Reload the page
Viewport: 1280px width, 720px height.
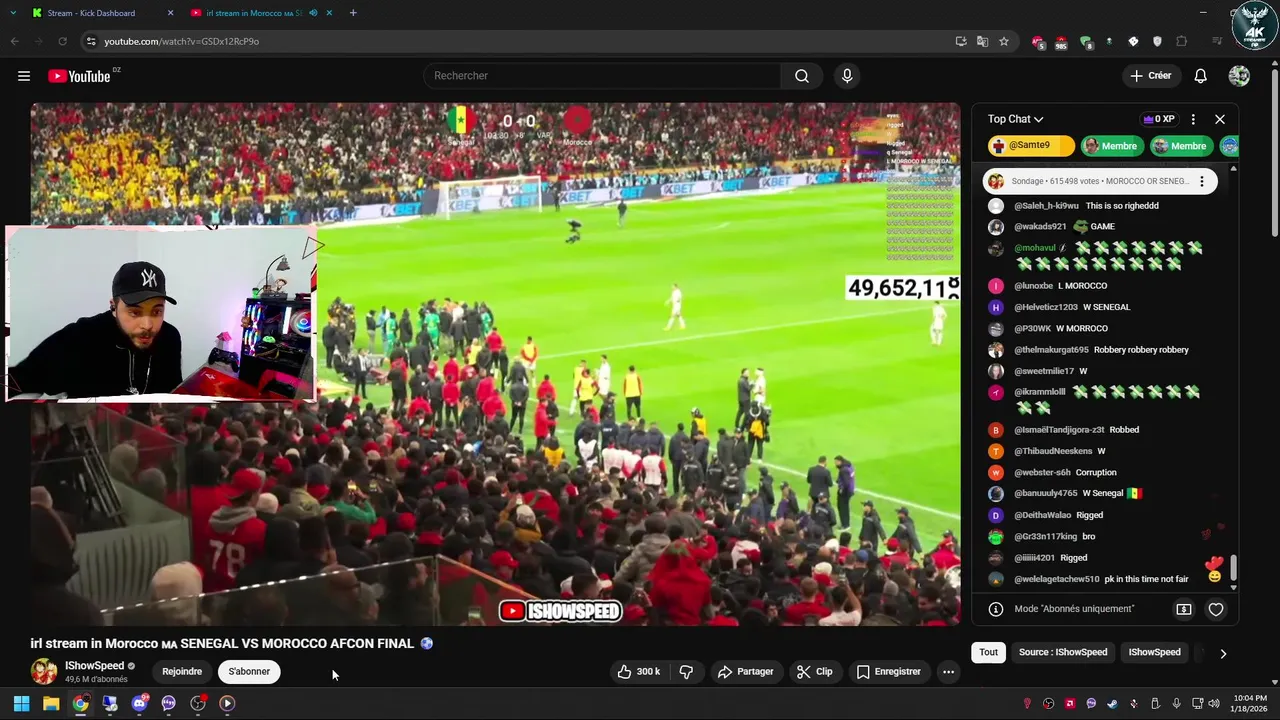pyautogui.click(x=62, y=41)
